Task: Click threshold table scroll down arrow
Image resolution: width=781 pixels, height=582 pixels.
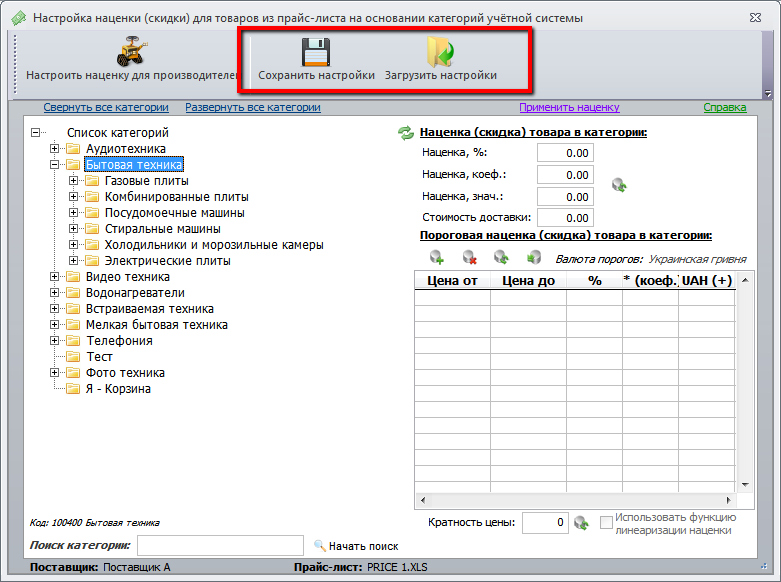Action: 745,484
